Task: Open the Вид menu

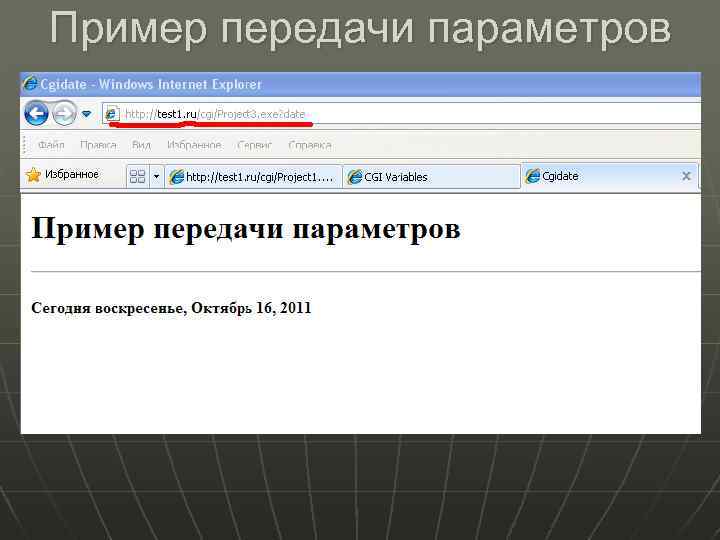Action: [x=141, y=145]
